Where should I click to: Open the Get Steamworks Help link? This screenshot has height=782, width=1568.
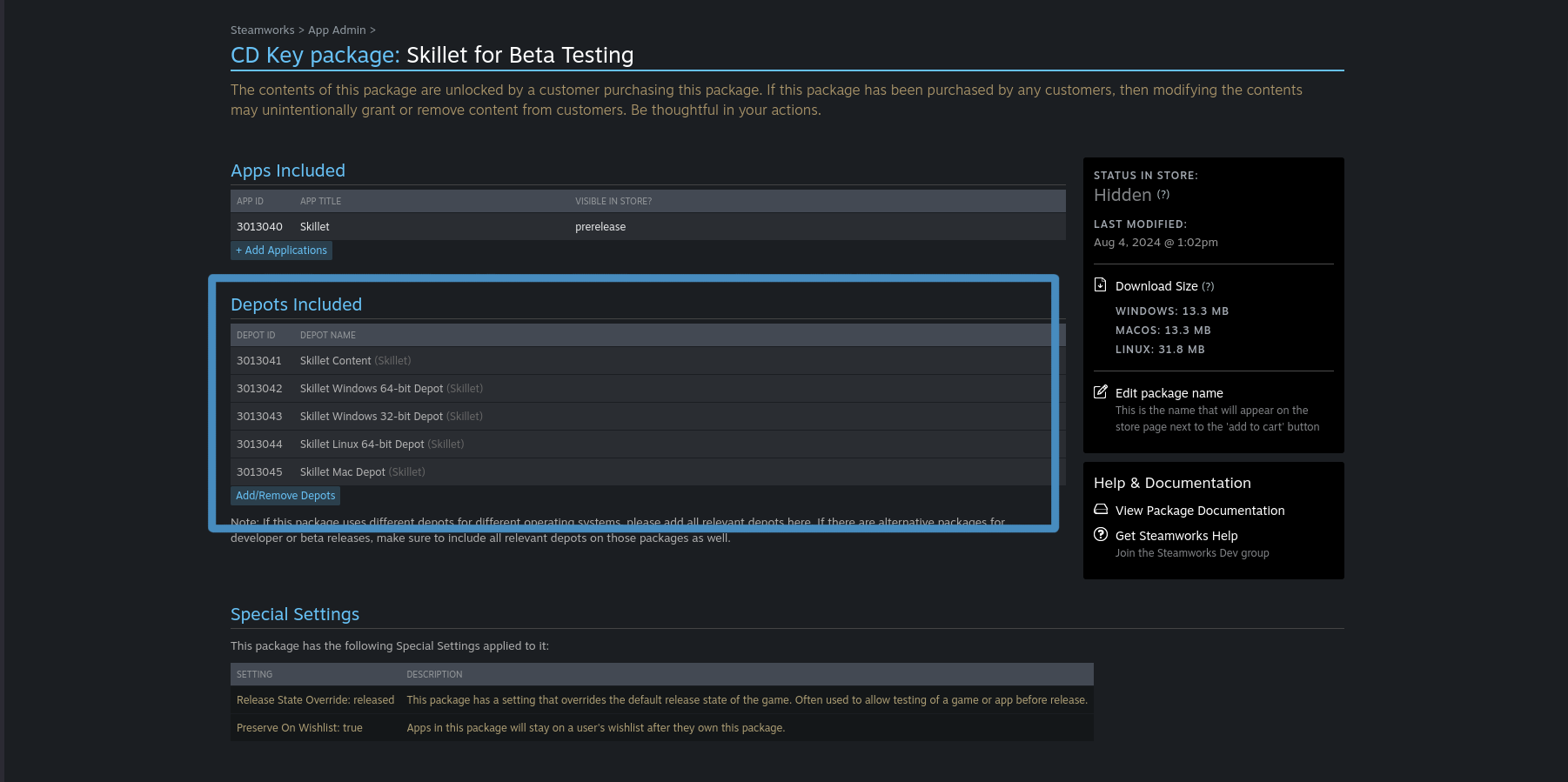(1176, 536)
